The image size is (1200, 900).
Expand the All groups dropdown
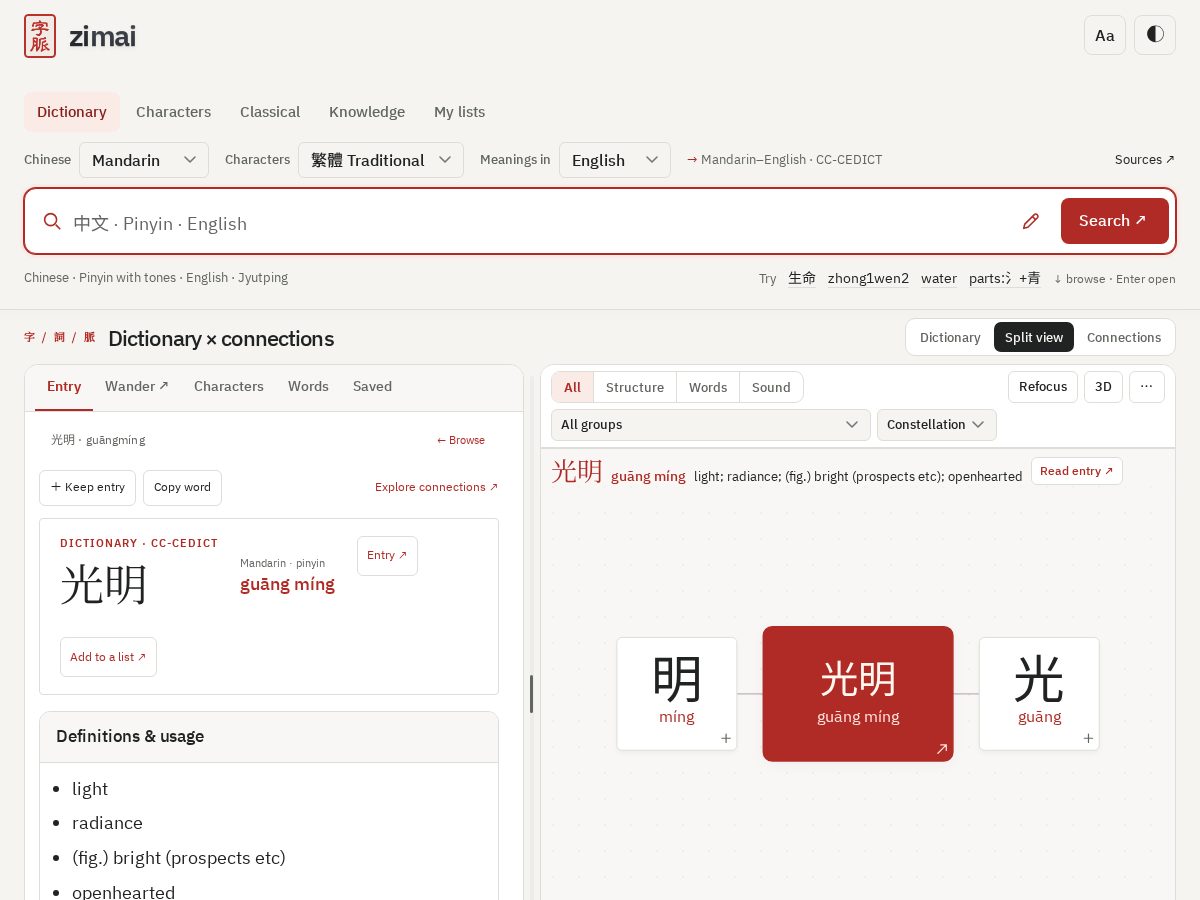tap(711, 425)
